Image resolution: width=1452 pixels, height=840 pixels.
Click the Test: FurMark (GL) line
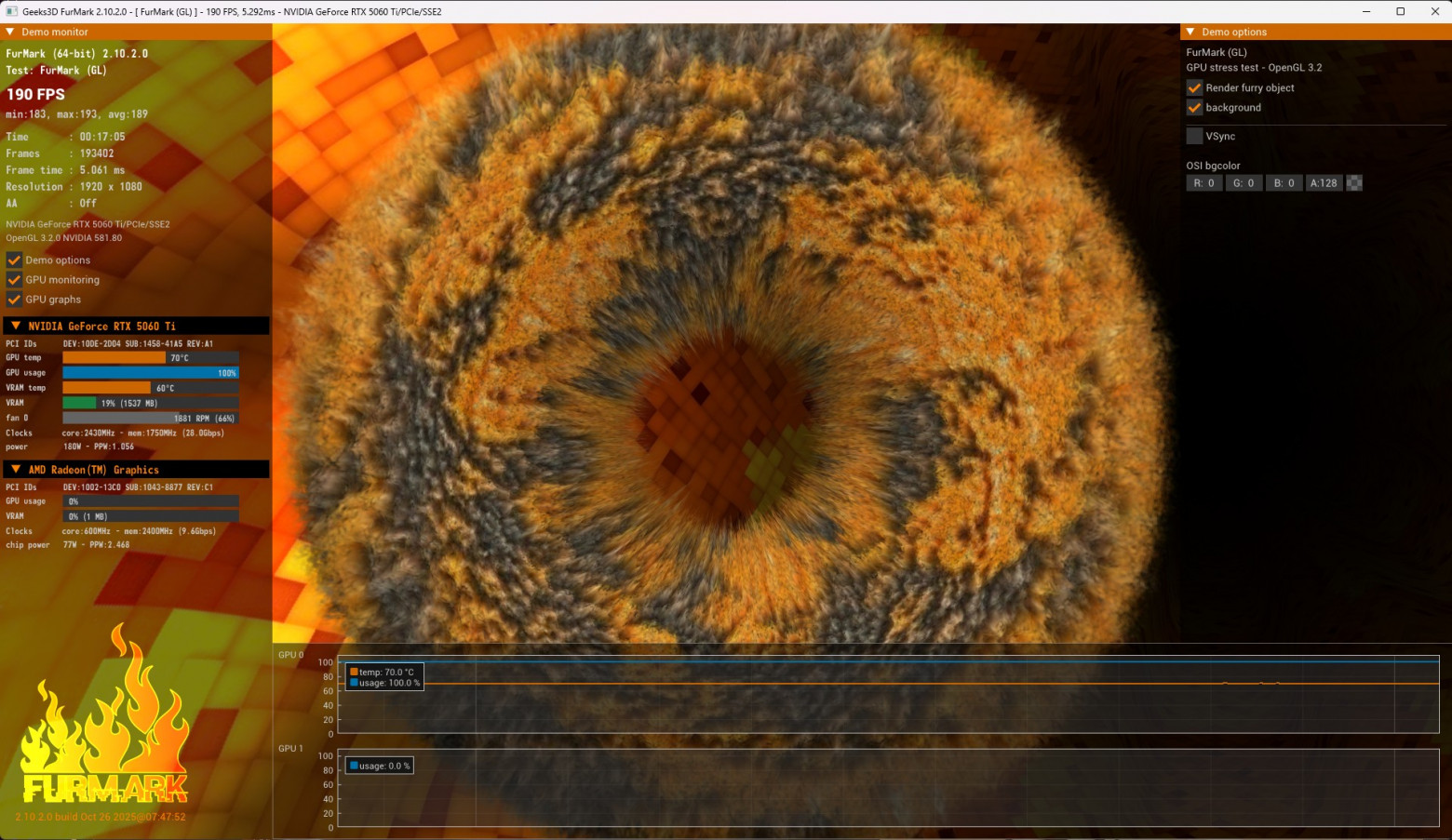tap(56, 71)
